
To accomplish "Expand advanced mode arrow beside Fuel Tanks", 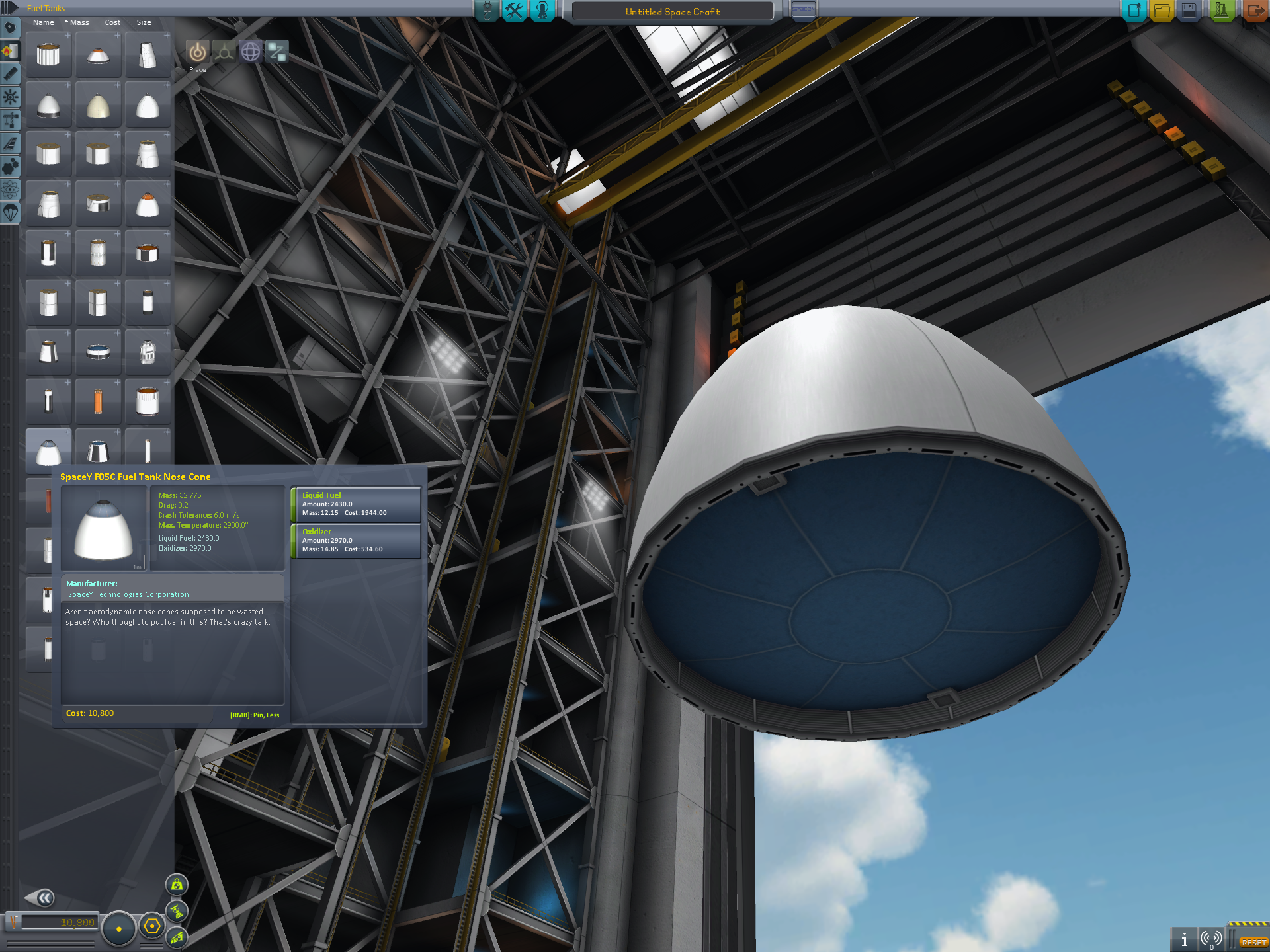I will [9, 8].
